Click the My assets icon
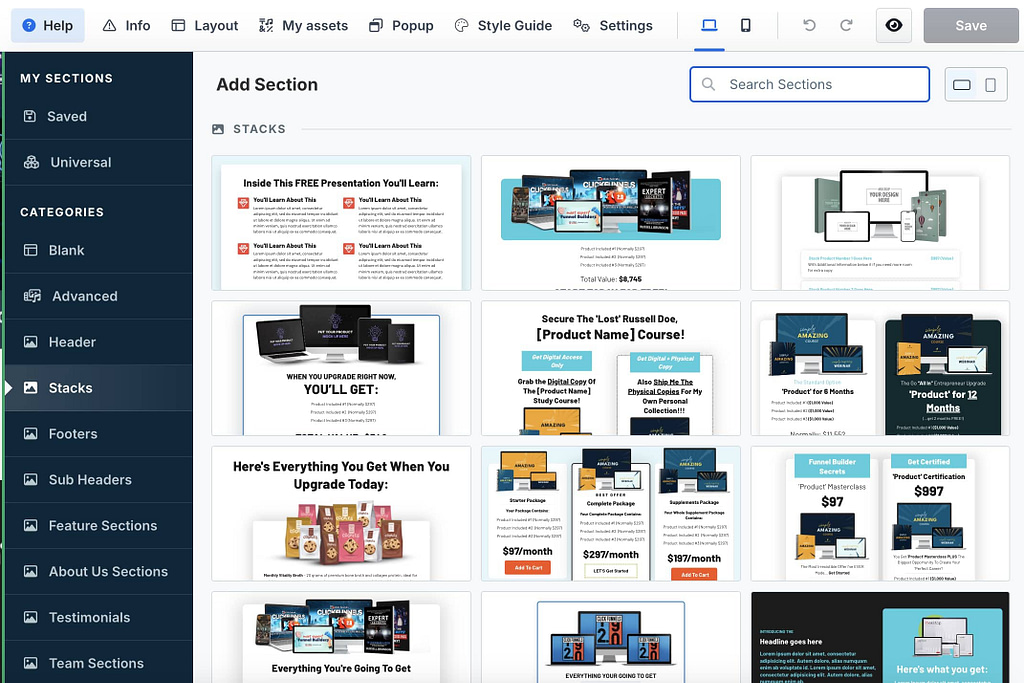The width and height of the screenshot is (1024, 683). (266, 25)
